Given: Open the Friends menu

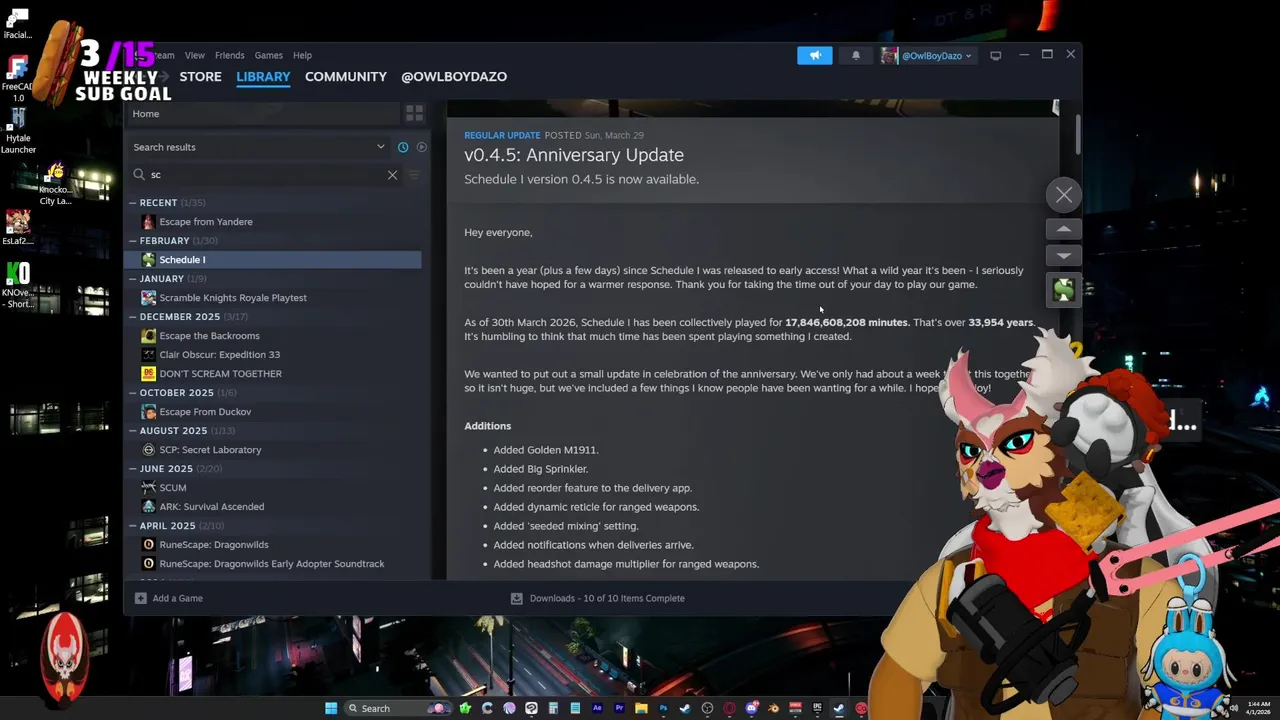Looking at the screenshot, I should tap(229, 56).
